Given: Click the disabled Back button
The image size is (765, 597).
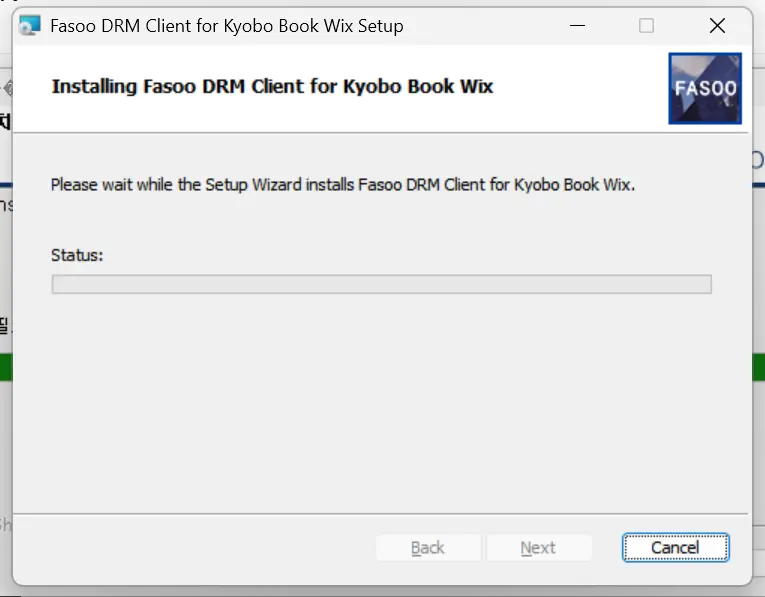Looking at the screenshot, I should (x=428, y=548).
